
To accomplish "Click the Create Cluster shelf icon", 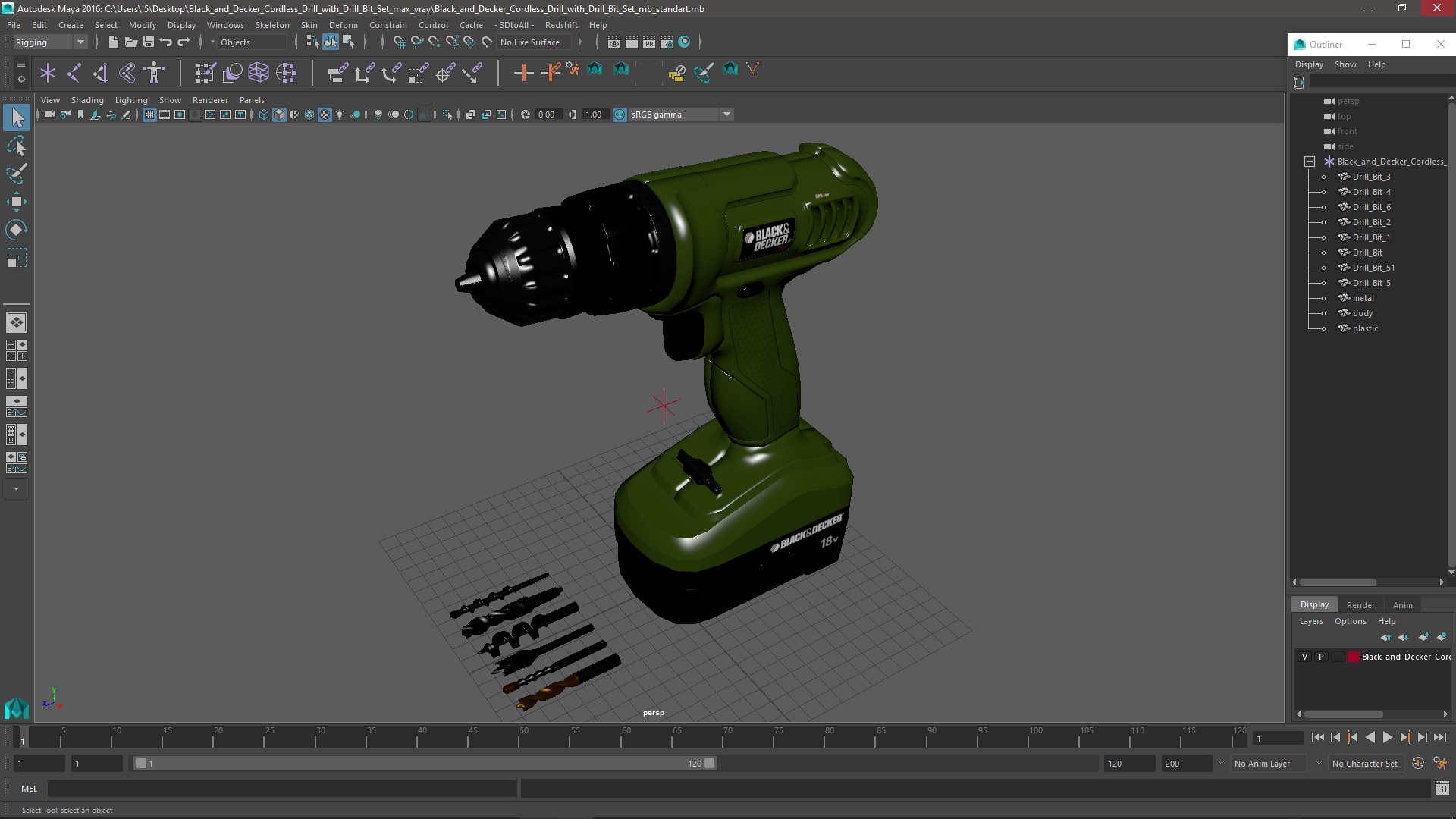I will 285,73.
